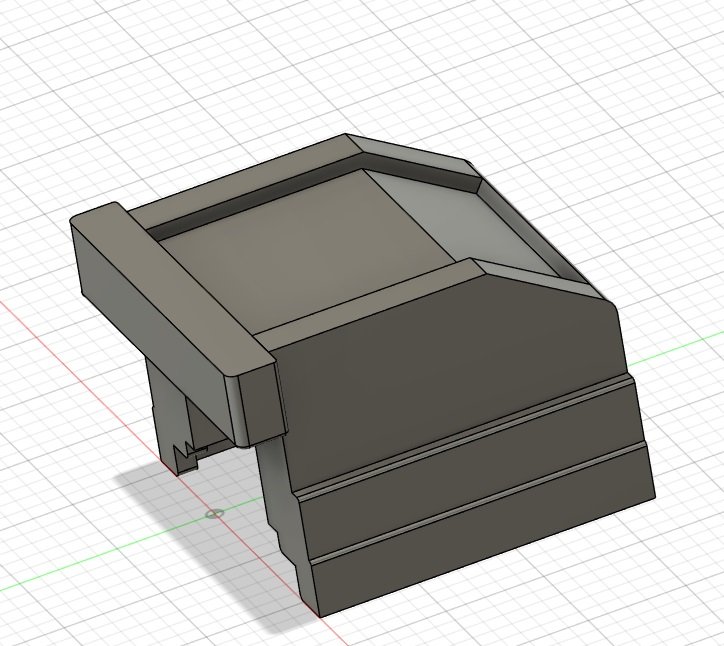Select the origin point marker on the grid
724x646 pixels.
point(214,513)
